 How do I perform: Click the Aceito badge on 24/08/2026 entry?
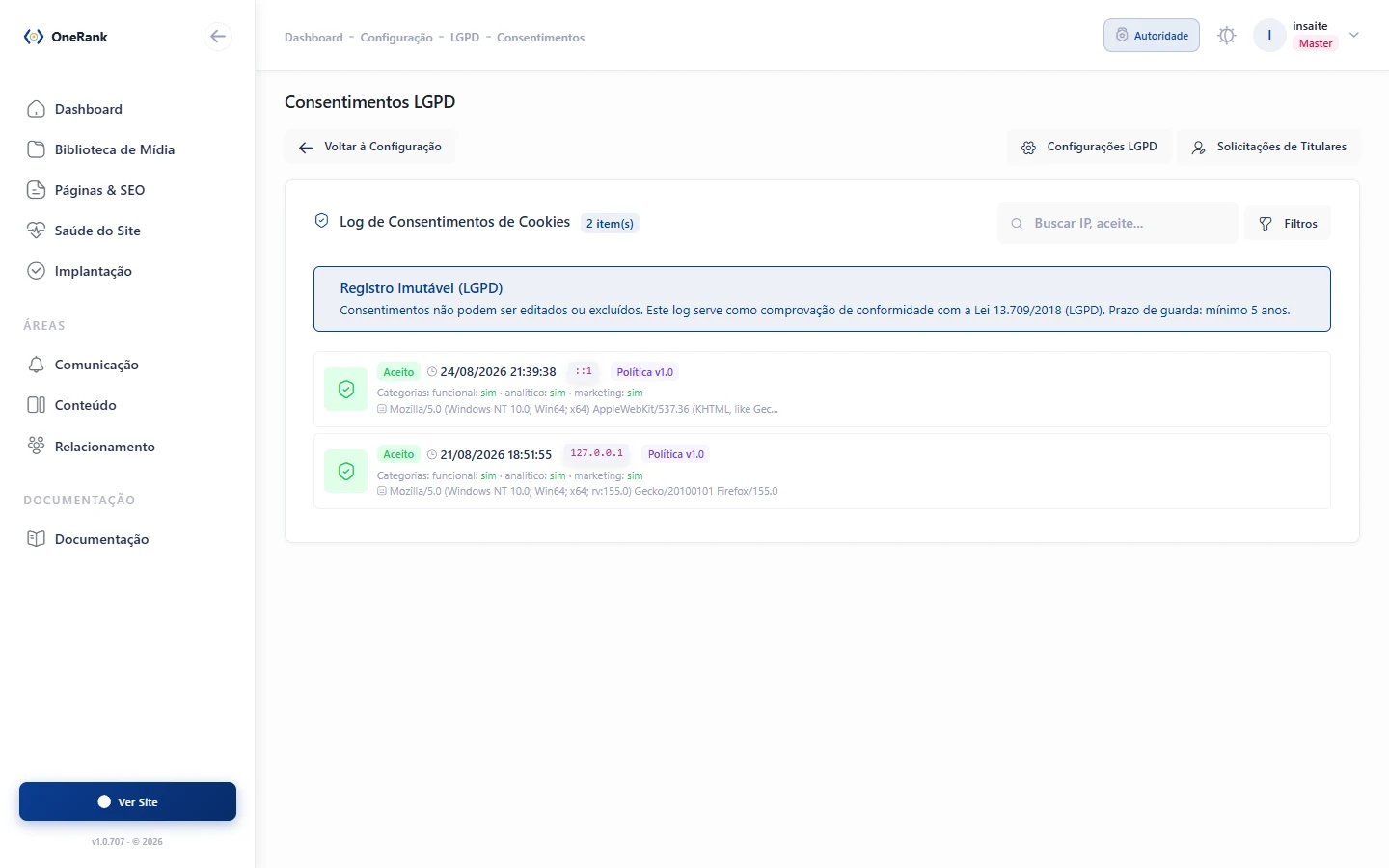[398, 372]
